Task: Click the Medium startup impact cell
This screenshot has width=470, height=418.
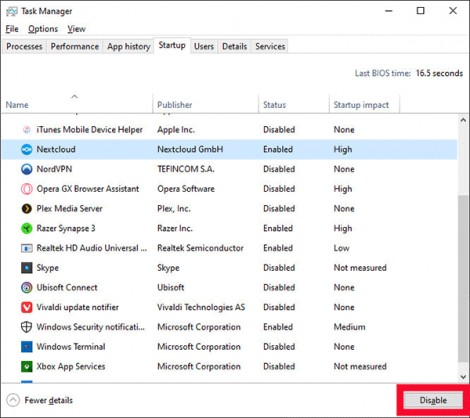Action: tap(349, 327)
